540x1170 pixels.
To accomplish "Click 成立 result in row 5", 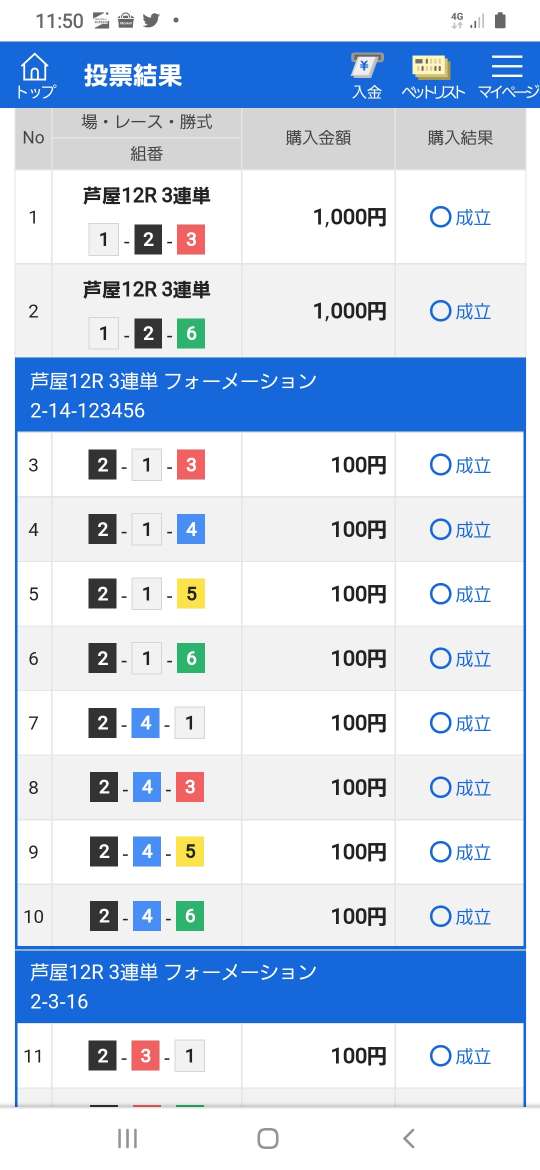I will [461, 594].
